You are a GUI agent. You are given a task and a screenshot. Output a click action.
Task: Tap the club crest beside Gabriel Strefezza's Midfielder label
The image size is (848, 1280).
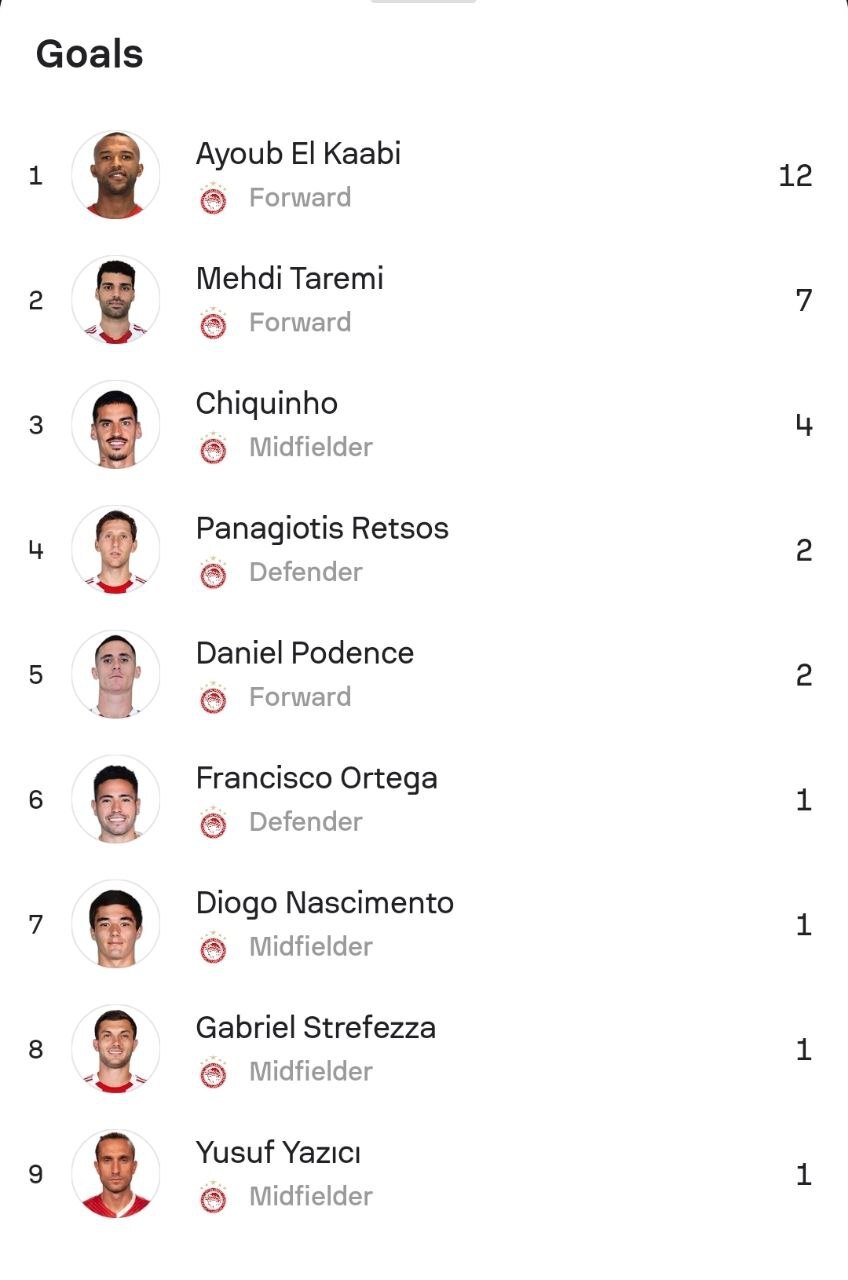213,1073
